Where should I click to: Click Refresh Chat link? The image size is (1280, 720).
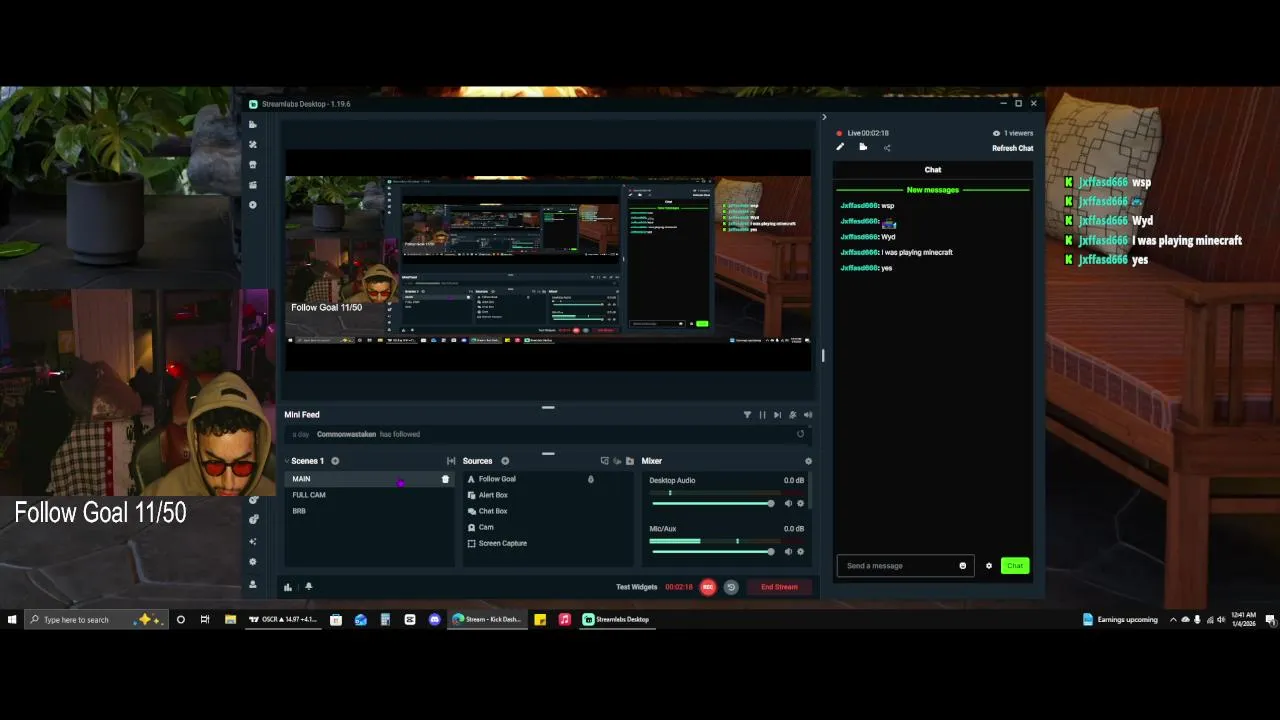pos(1012,148)
